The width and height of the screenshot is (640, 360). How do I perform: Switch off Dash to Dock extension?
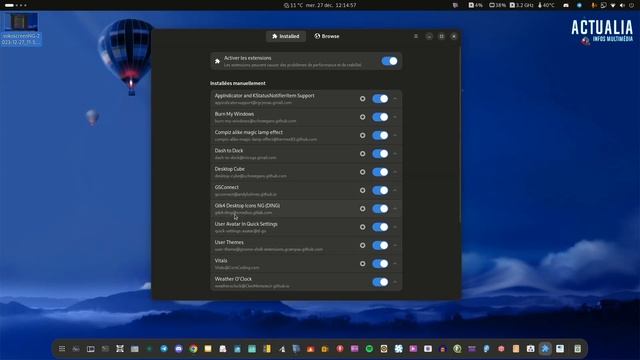click(380, 154)
